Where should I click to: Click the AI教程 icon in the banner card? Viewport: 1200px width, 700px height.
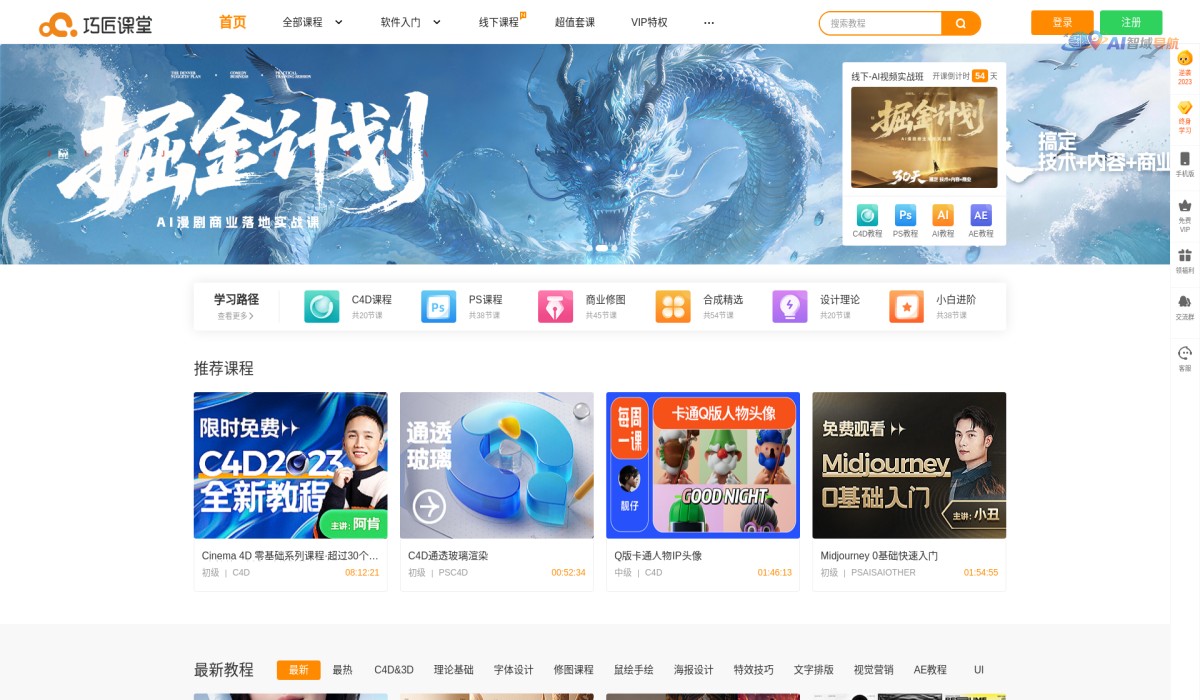click(942, 215)
